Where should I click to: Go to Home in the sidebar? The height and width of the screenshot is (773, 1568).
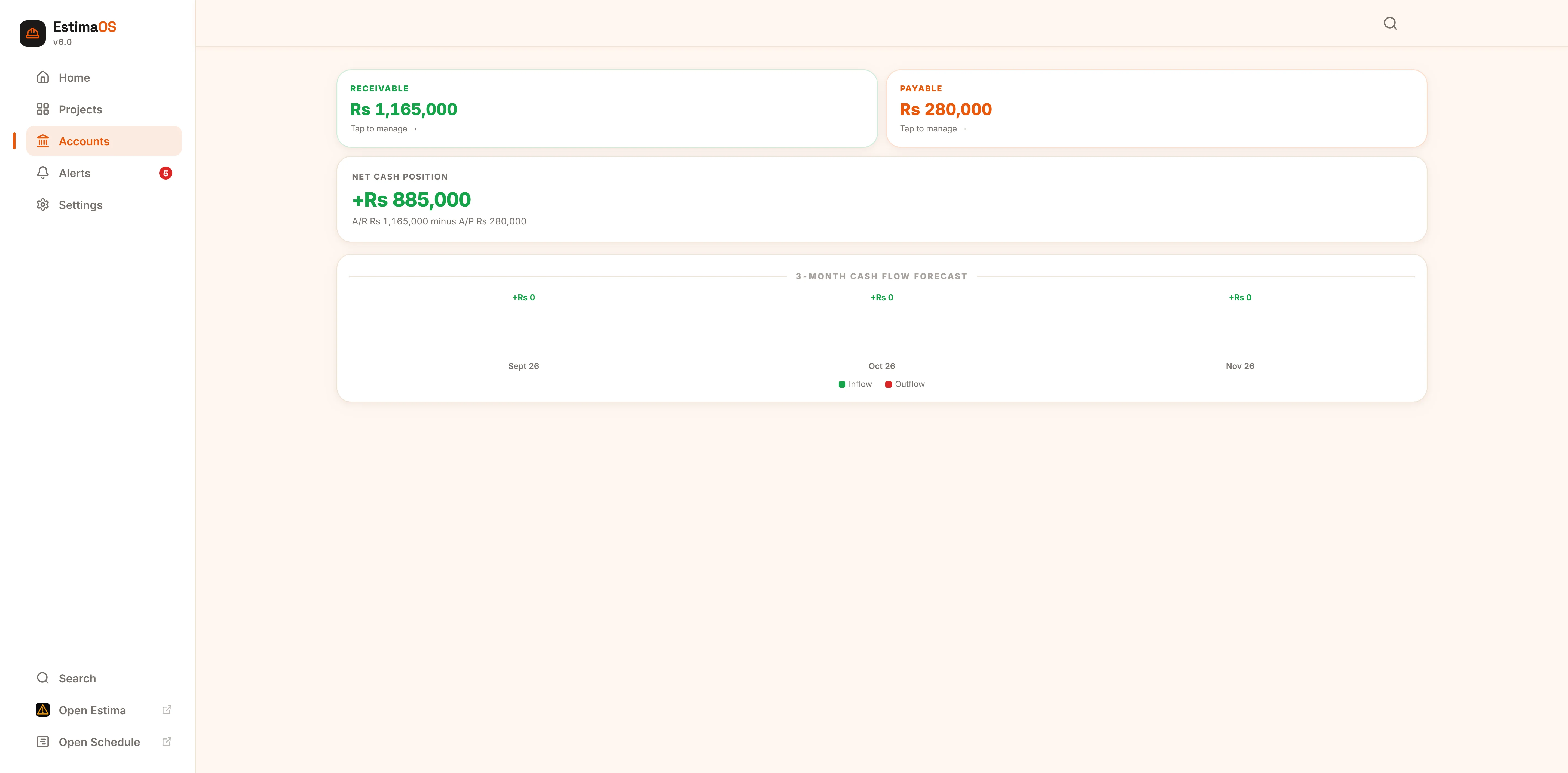coord(104,77)
